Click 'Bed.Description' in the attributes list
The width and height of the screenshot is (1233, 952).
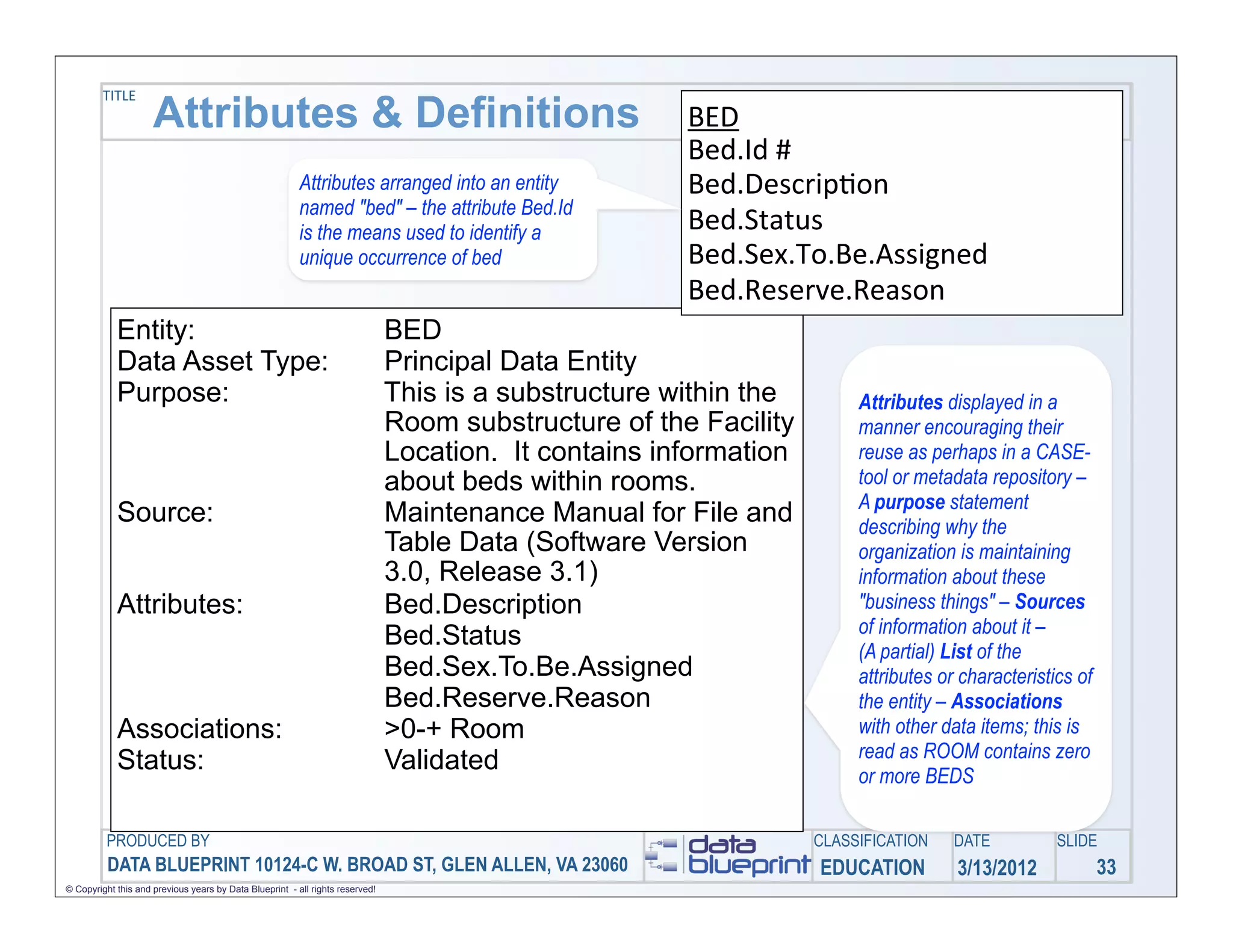(x=483, y=604)
